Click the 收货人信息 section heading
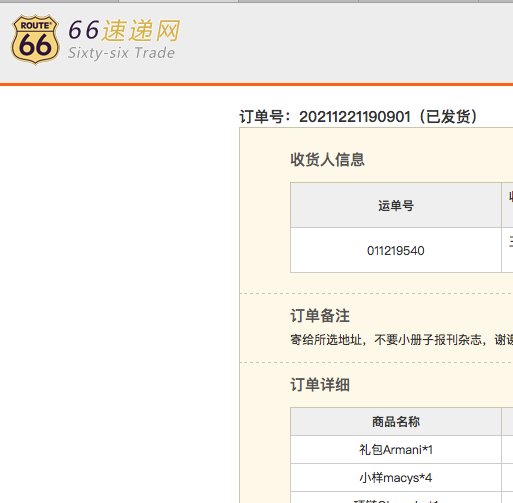513x503 pixels. 327,159
